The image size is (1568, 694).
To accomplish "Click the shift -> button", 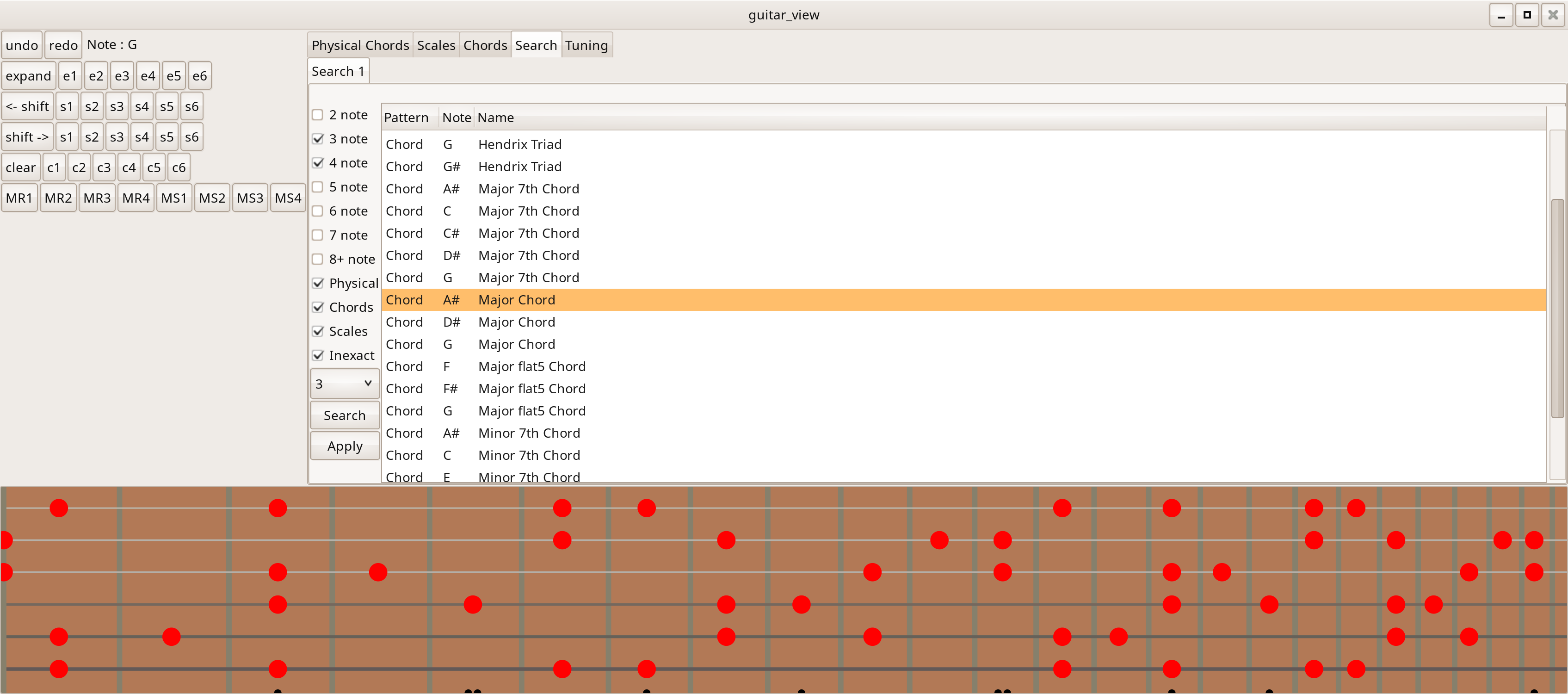I will point(27,136).
